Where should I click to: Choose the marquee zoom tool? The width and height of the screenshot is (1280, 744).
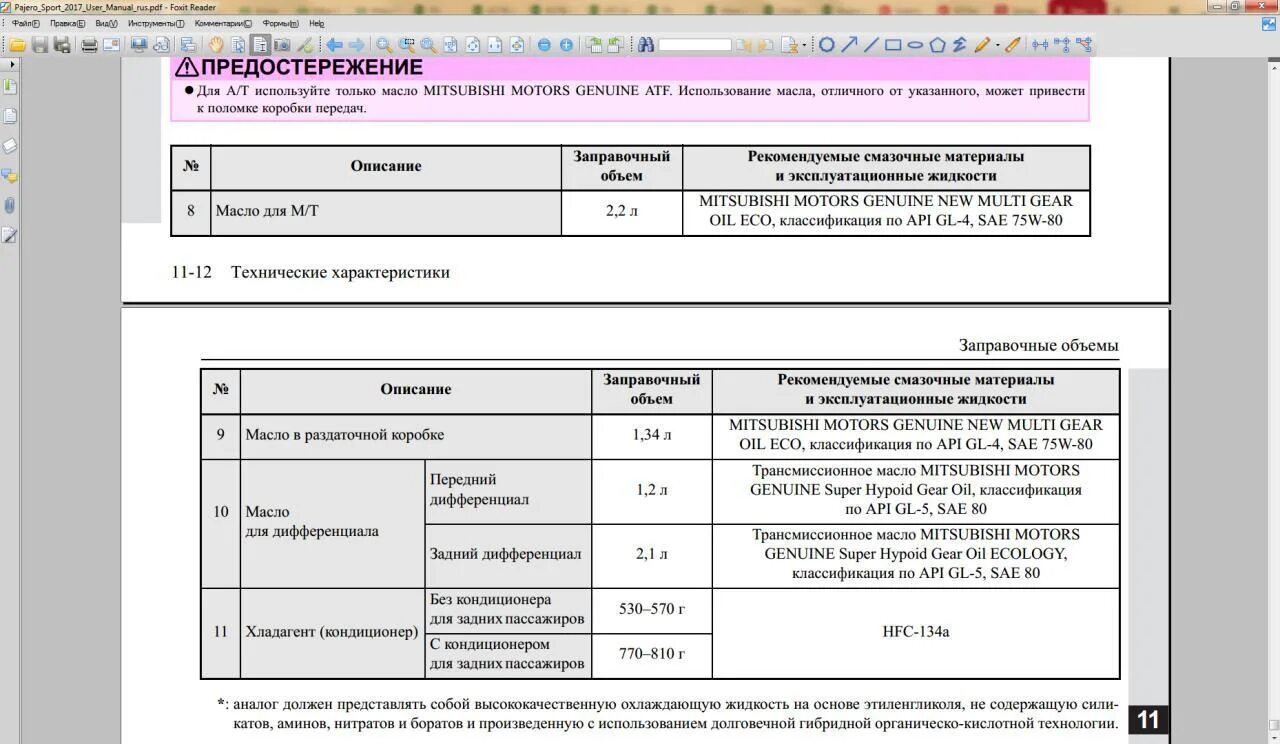[406, 45]
